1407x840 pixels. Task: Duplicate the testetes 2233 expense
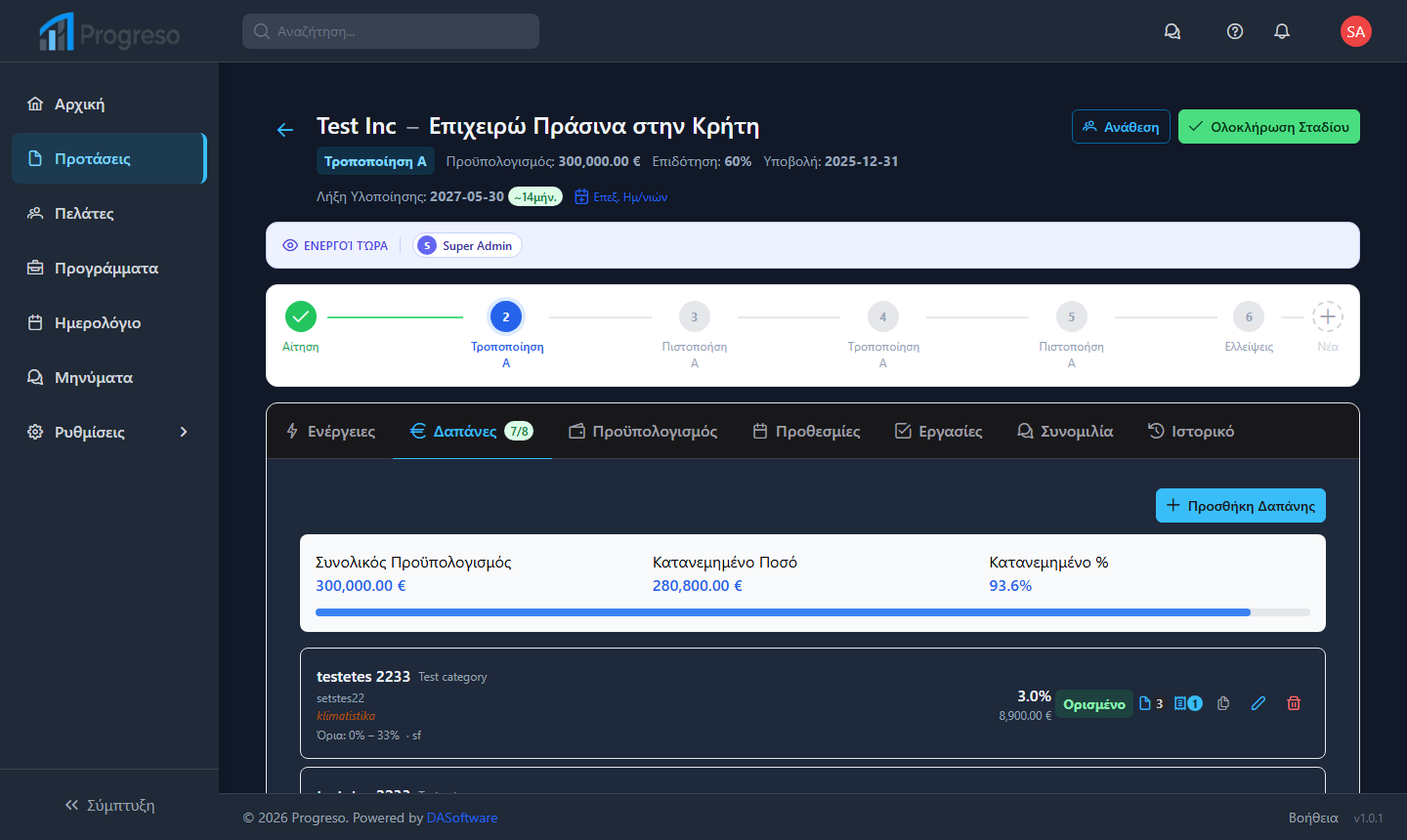[1223, 703]
